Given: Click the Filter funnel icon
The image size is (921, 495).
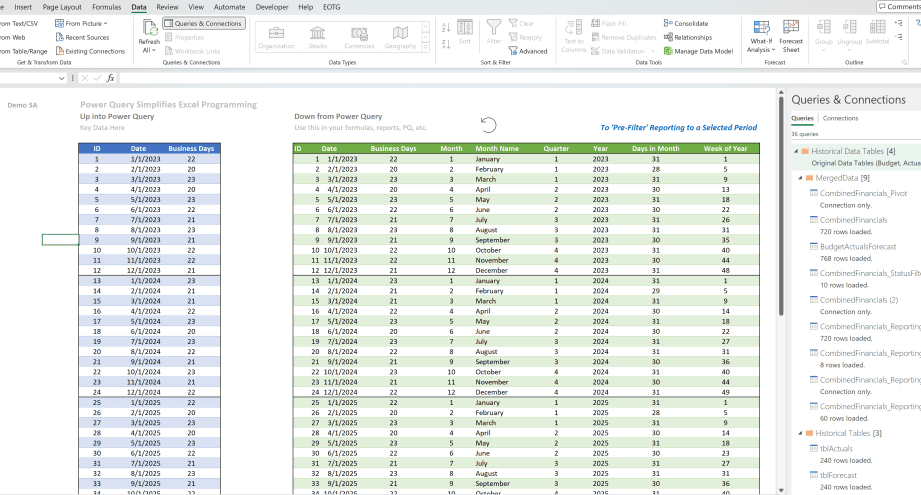Looking at the screenshot, I should (x=494, y=27).
